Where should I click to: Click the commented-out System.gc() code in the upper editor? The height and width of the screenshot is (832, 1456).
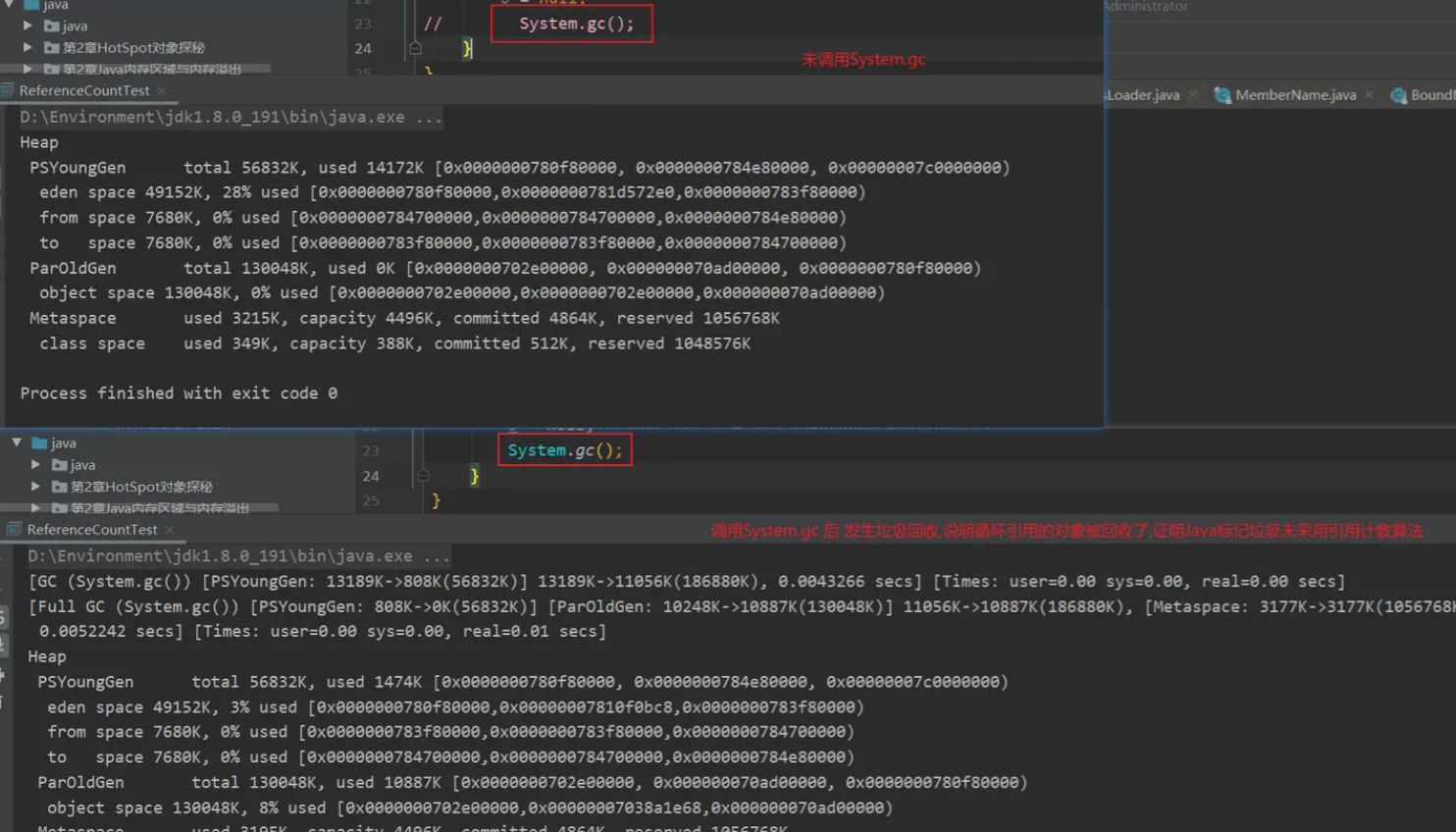(x=576, y=24)
